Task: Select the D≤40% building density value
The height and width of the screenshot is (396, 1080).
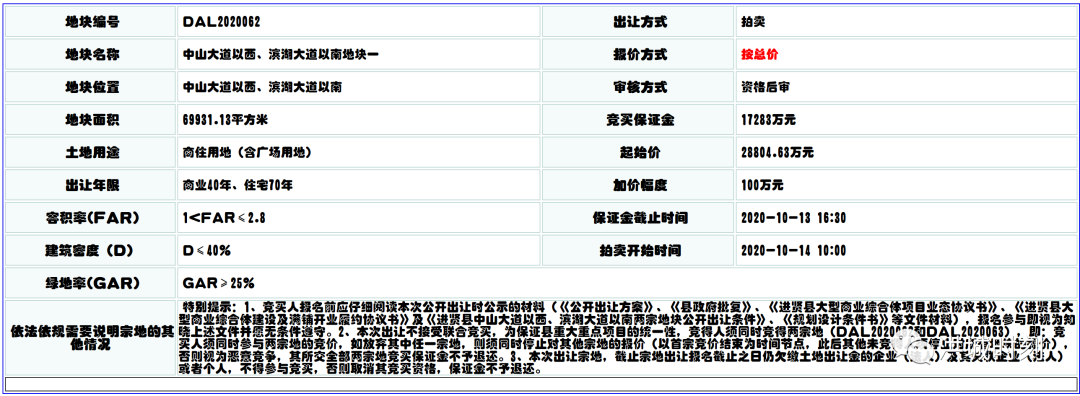Action: [207, 251]
